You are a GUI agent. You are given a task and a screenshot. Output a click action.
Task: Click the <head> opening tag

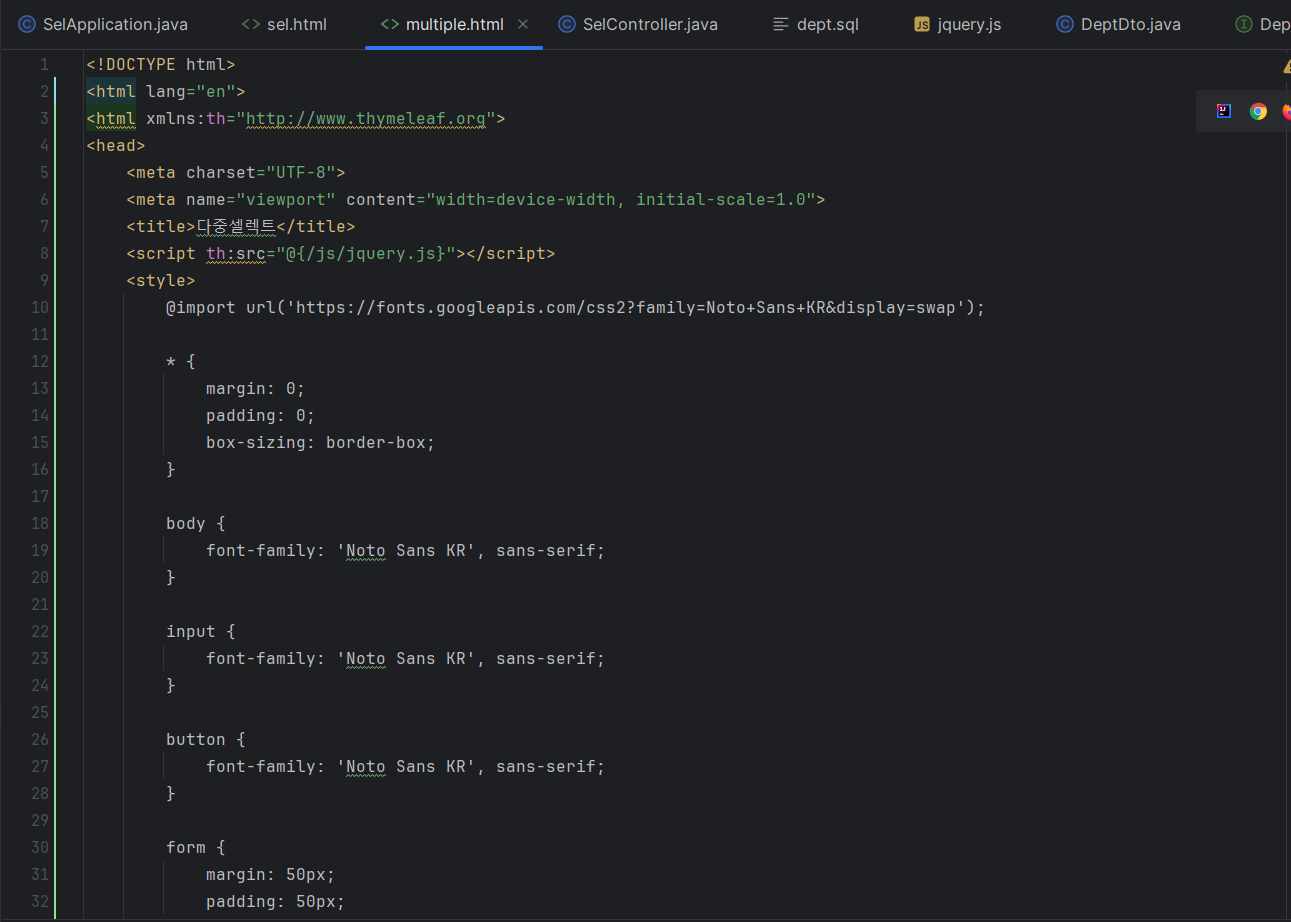click(x=116, y=146)
